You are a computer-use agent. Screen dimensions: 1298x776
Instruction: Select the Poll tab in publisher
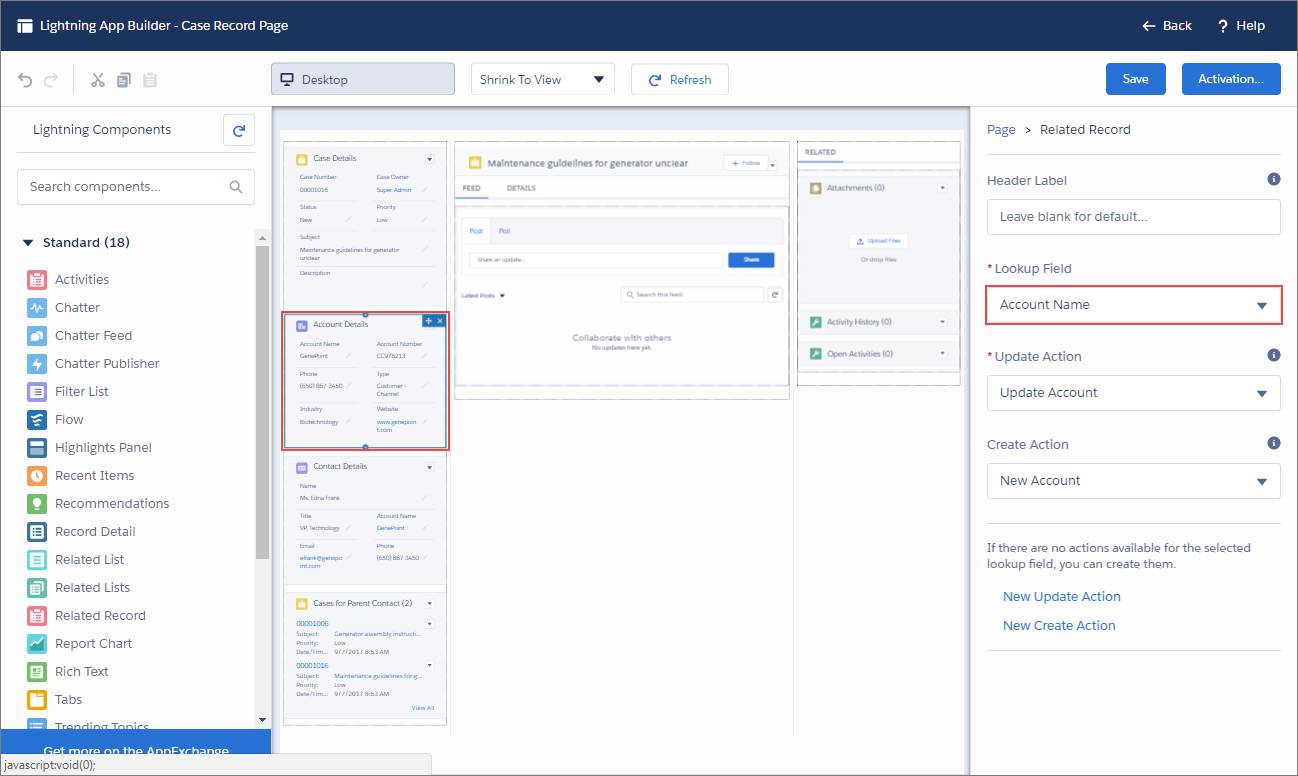(504, 231)
